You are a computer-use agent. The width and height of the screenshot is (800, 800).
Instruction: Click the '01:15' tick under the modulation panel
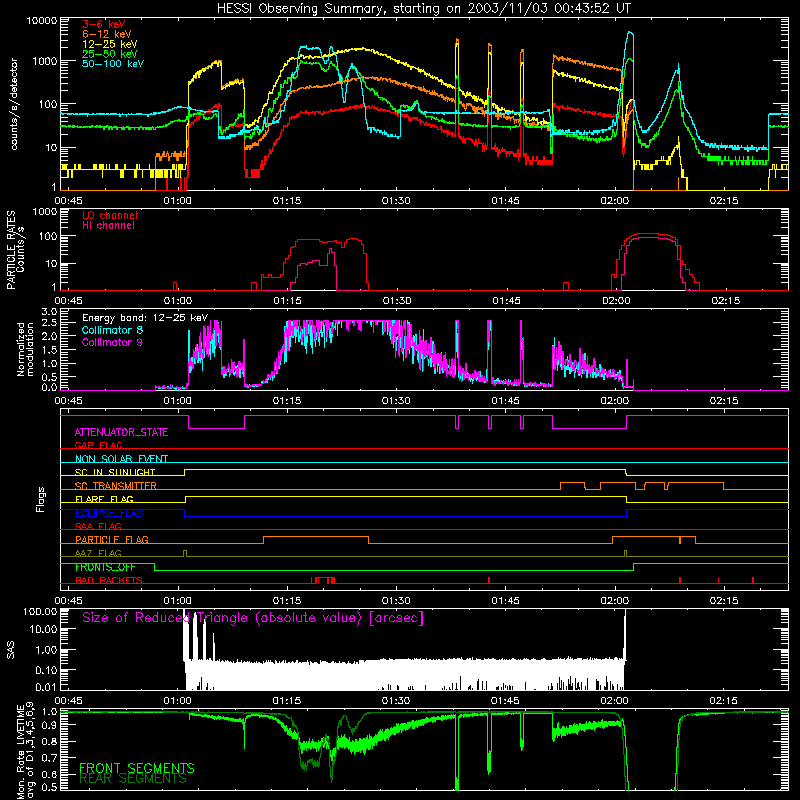pos(287,401)
